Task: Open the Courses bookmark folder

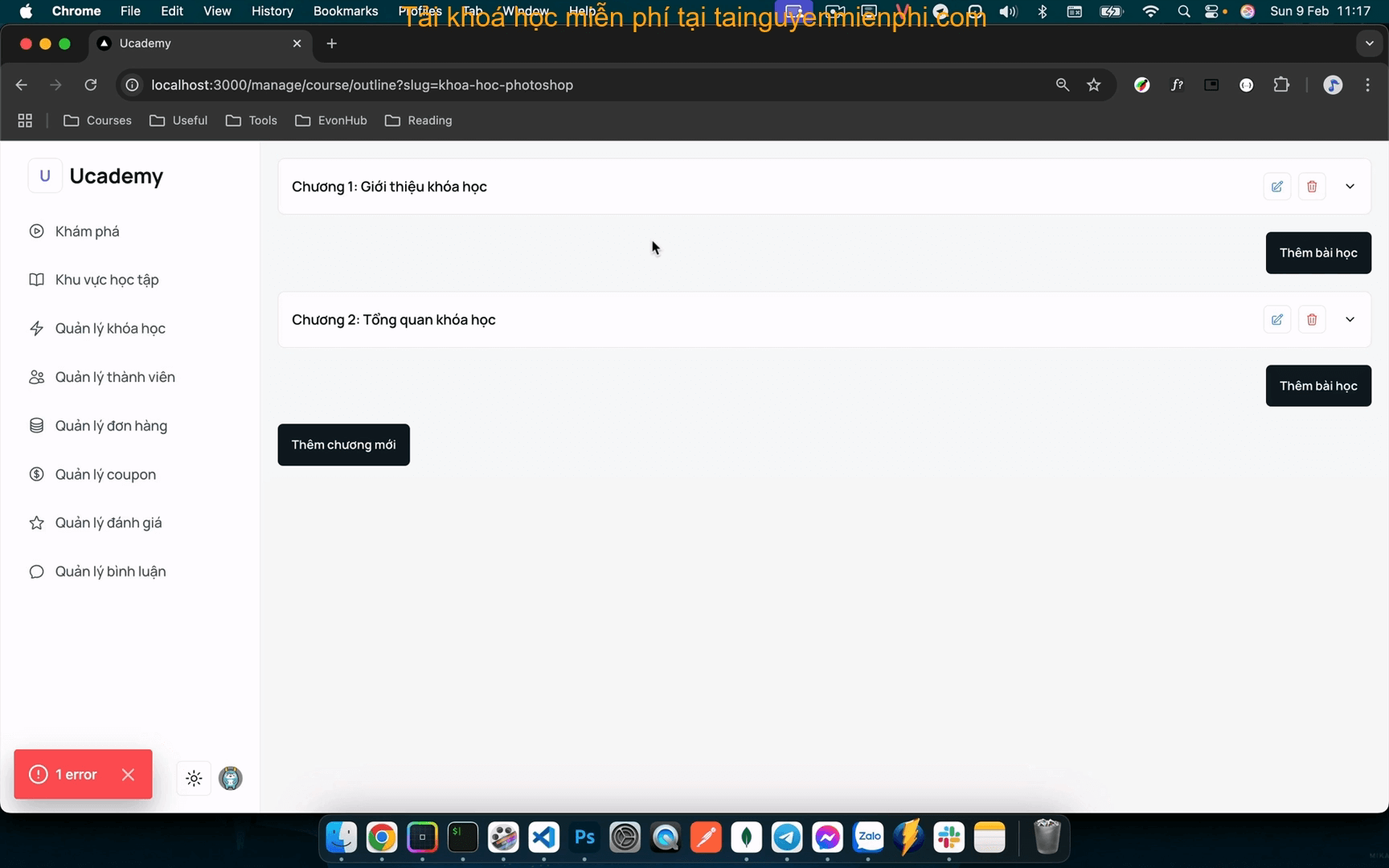Action: click(98, 121)
